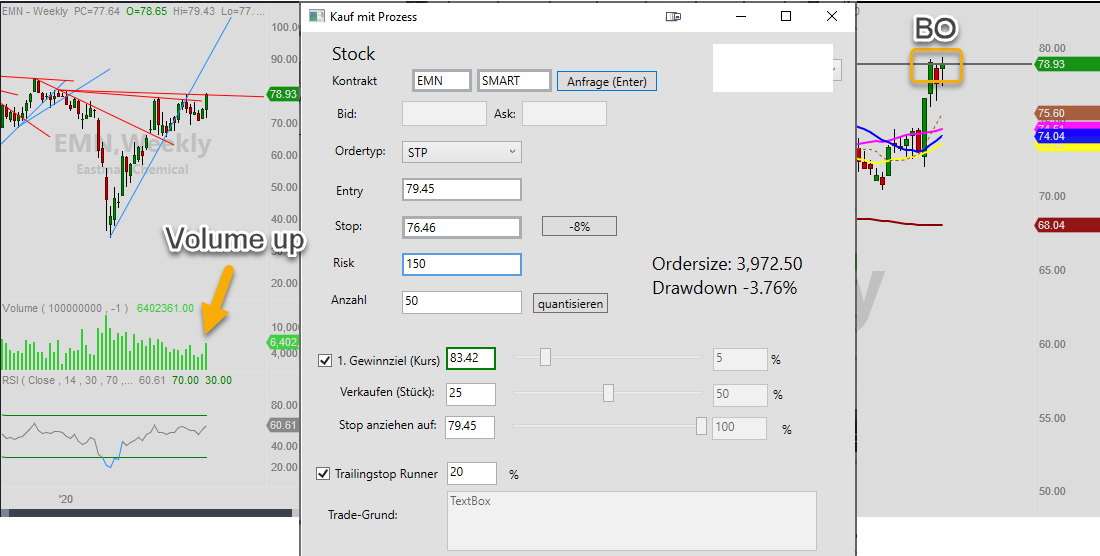Click the Kauf mit Prozess window icon
The width and height of the screenshot is (1100, 556).
tap(317, 16)
